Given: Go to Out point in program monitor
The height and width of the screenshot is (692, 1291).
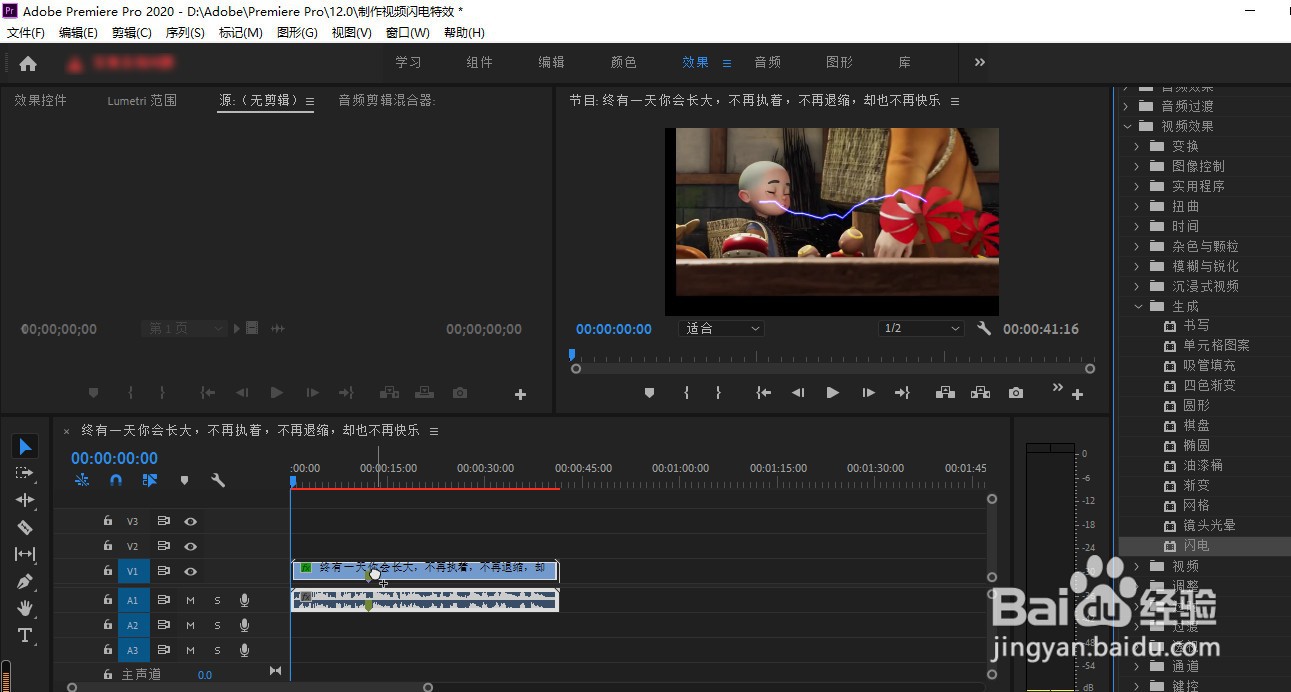Looking at the screenshot, I should pyautogui.click(x=902, y=393).
